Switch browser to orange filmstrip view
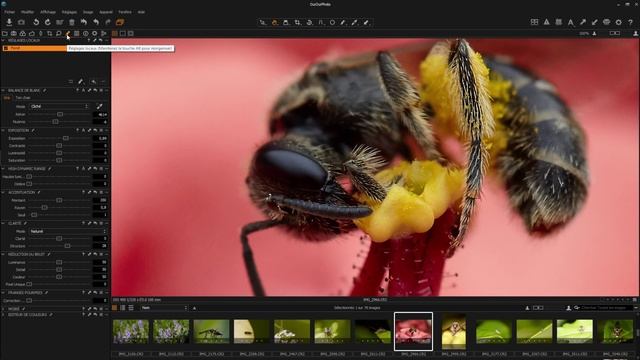This screenshot has height=360, width=640. 115,308
